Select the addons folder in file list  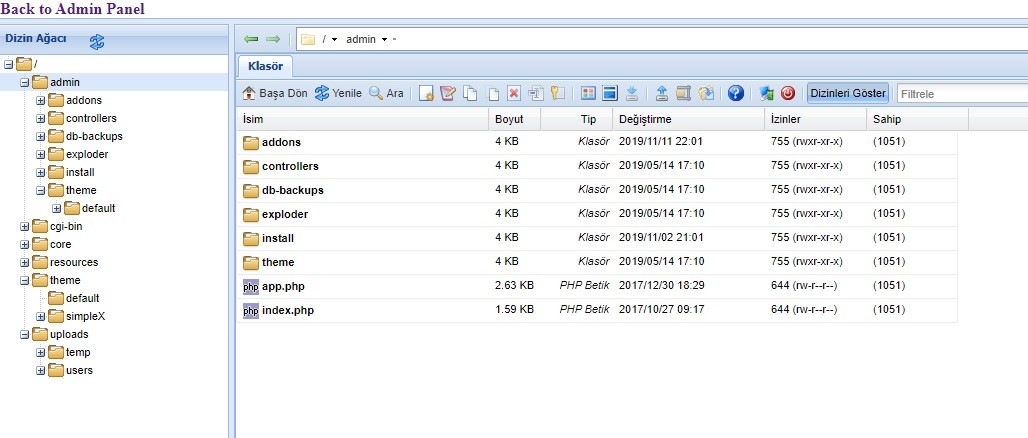click(x=597, y=142)
